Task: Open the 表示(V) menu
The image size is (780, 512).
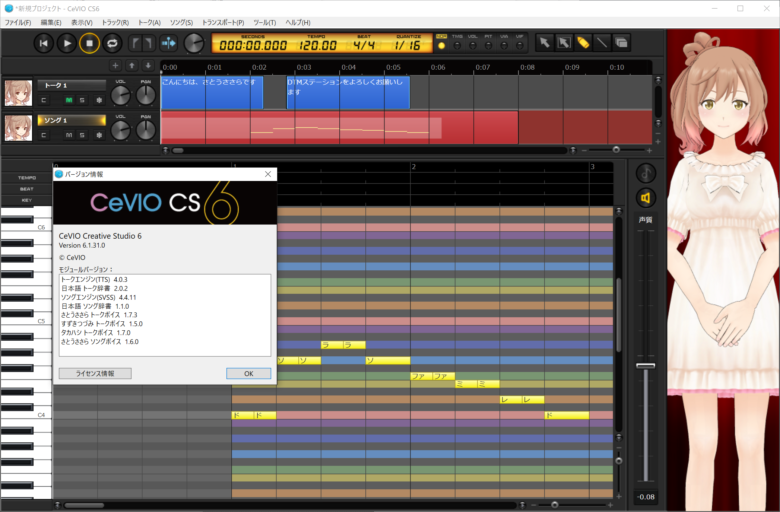Action: click(82, 22)
